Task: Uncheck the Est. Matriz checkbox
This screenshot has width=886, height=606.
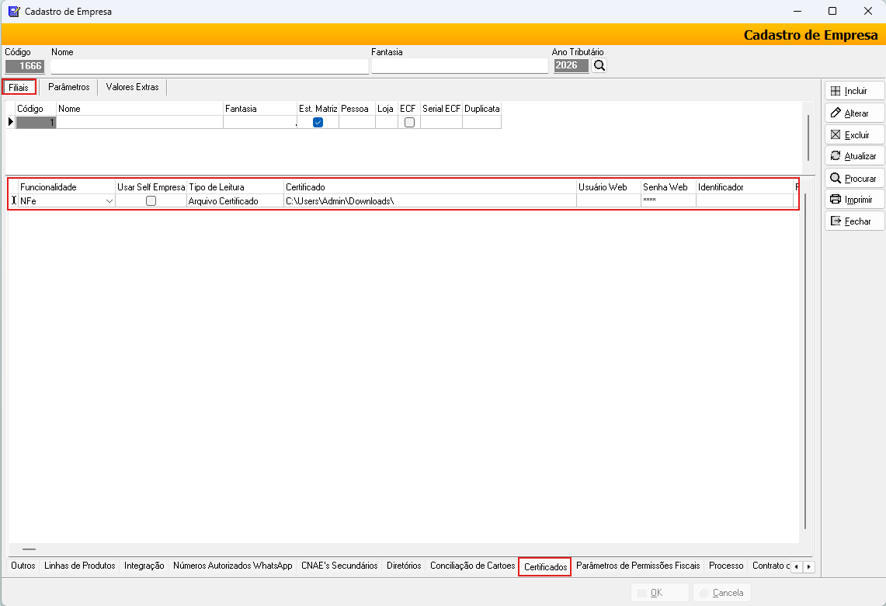Action: 318,122
